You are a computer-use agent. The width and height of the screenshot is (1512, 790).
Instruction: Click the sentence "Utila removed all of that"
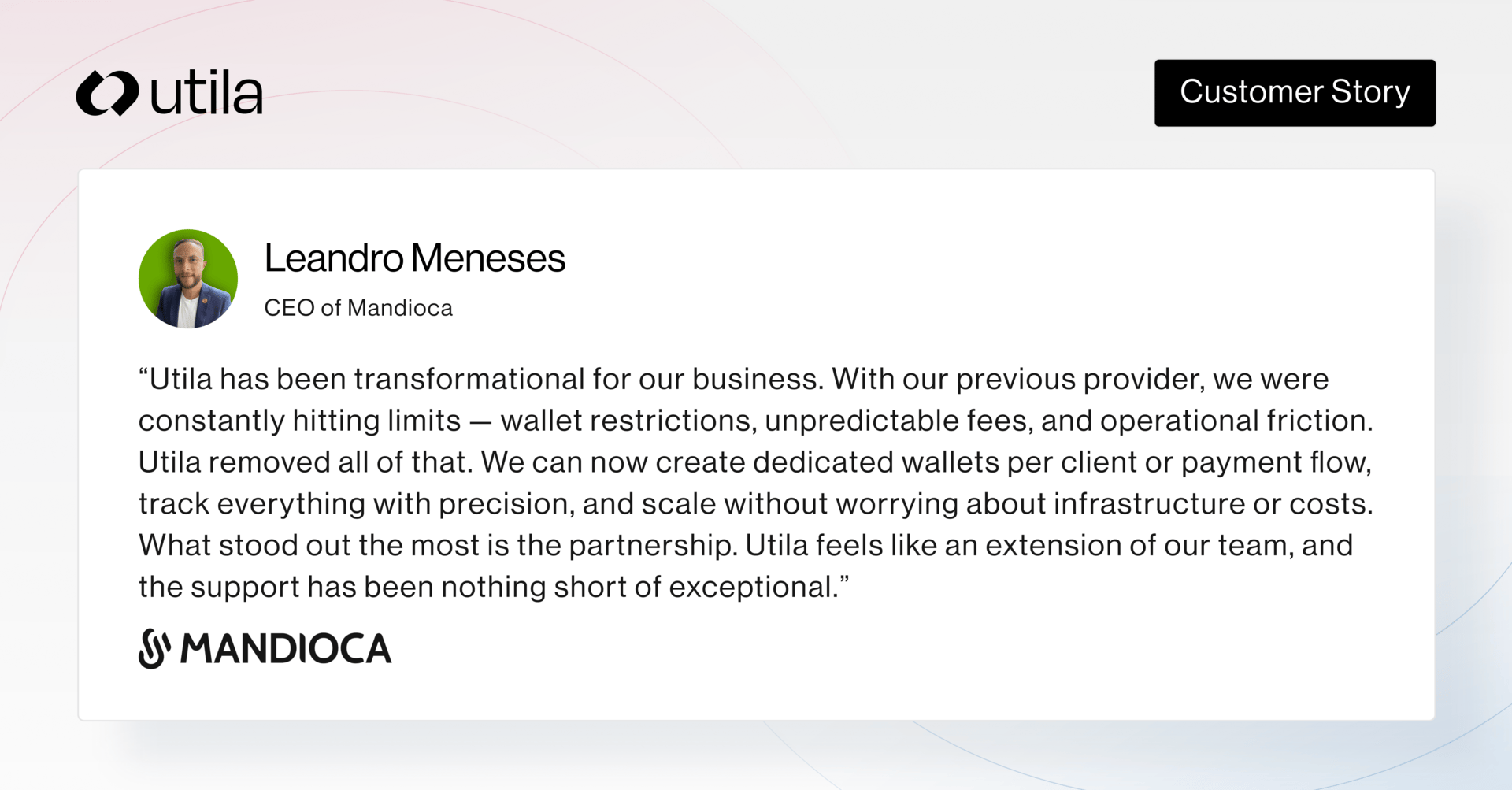pyautogui.click(x=302, y=462)
